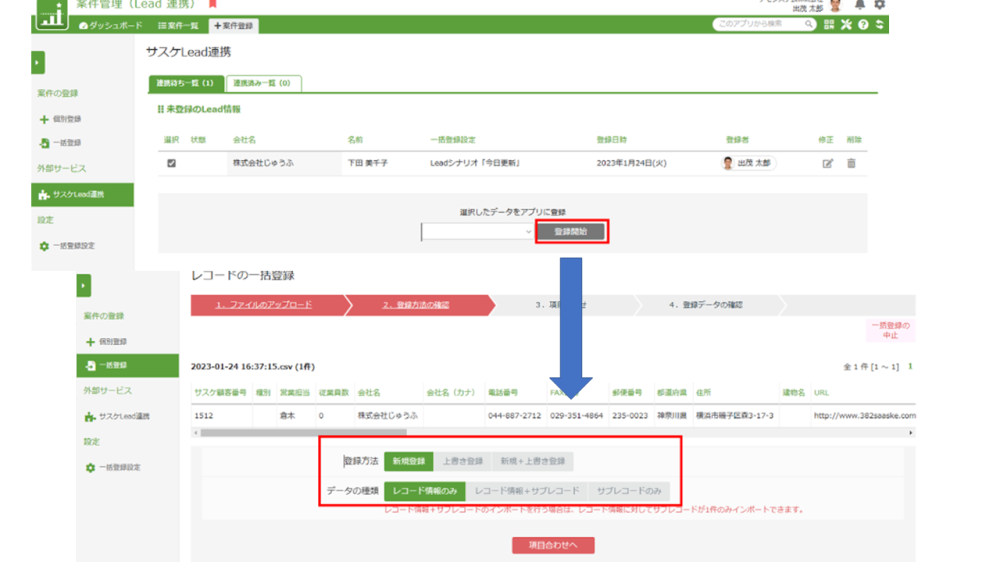This screenshot has height=562, width=1000.
Task: Click the tools wrench icon in the green toolbar
Action: 846,25
